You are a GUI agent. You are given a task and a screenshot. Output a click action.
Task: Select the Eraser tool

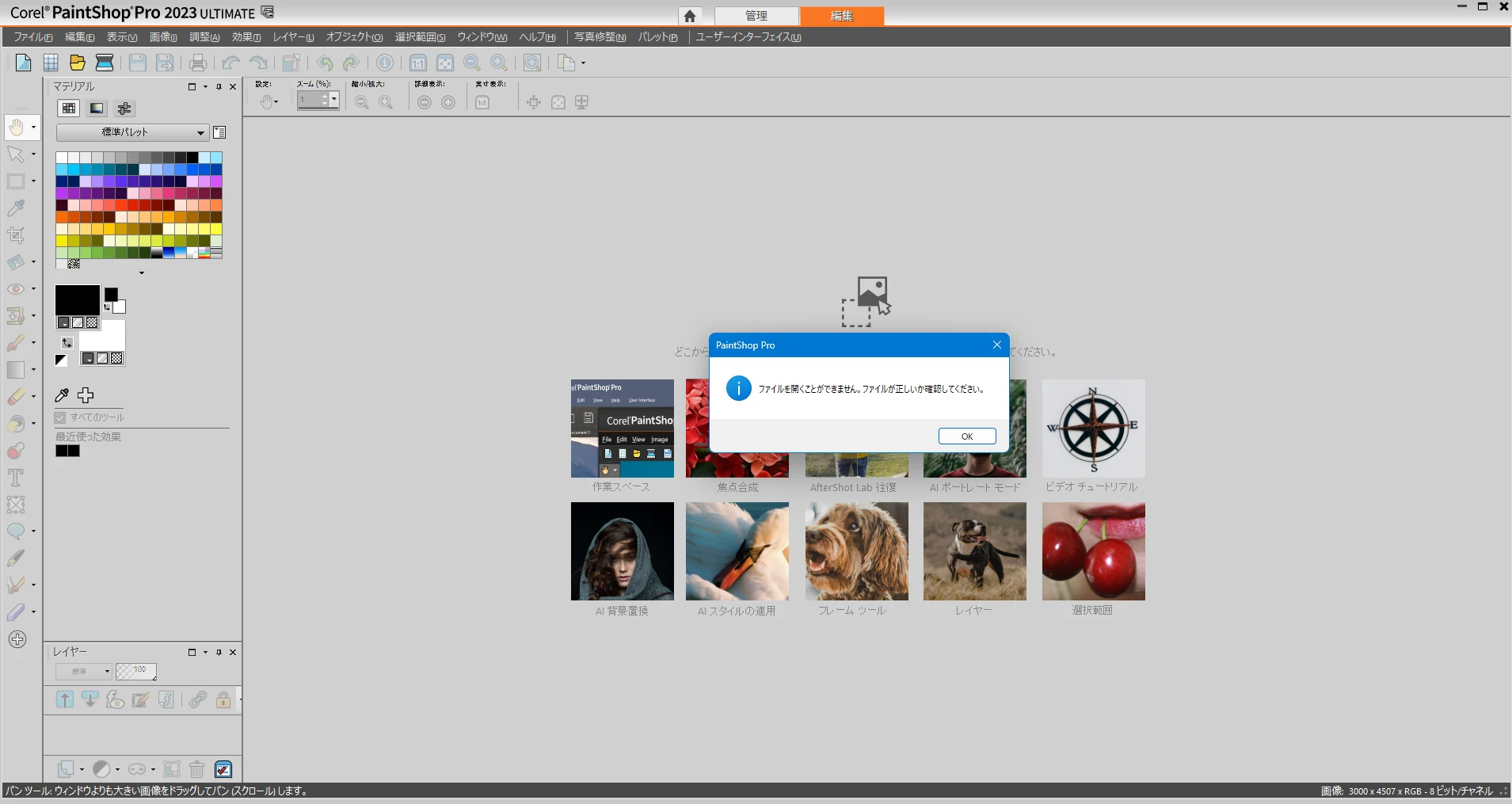16,397
